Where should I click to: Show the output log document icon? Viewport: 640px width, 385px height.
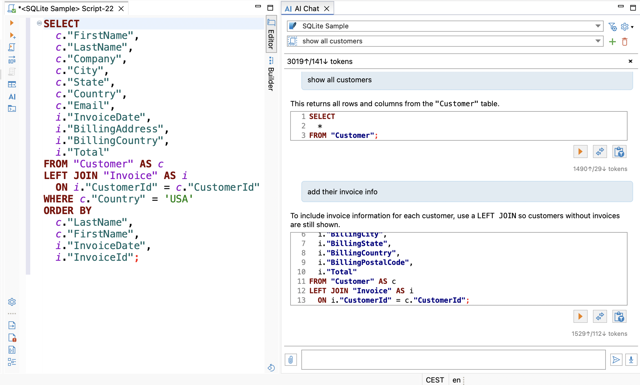point(12,325)
